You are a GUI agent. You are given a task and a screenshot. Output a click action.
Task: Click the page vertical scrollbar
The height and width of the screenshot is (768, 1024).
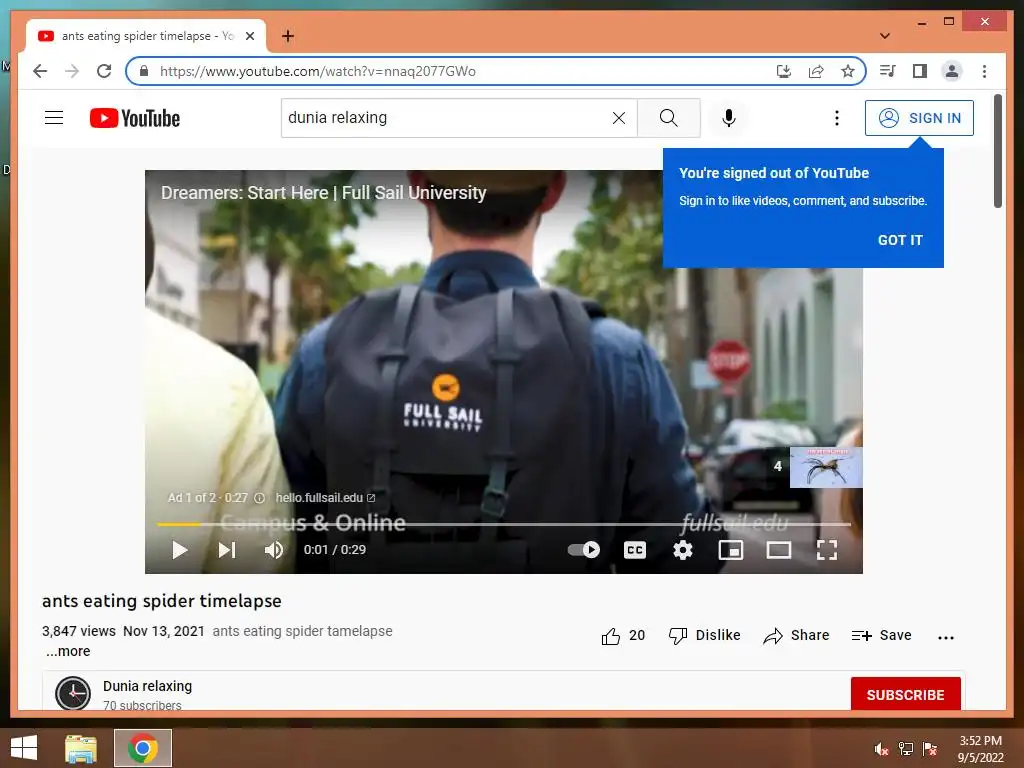tap(997, 152)
